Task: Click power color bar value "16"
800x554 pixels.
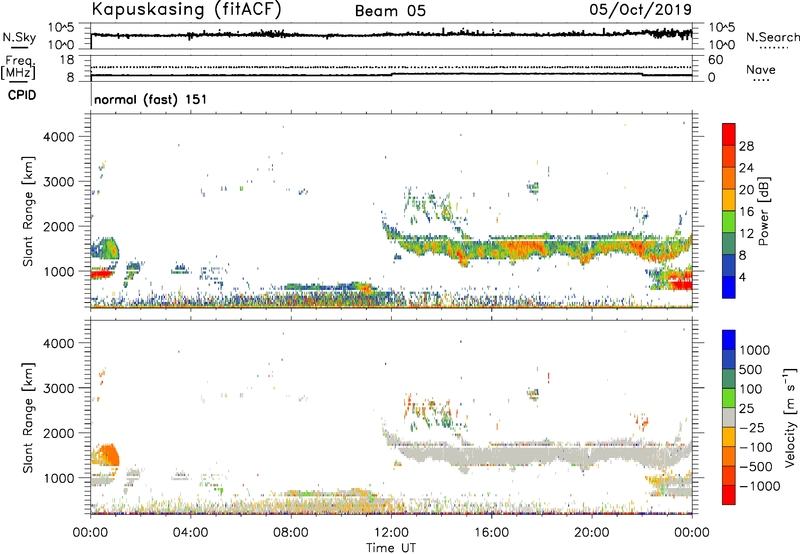Action: pos(746,212)
